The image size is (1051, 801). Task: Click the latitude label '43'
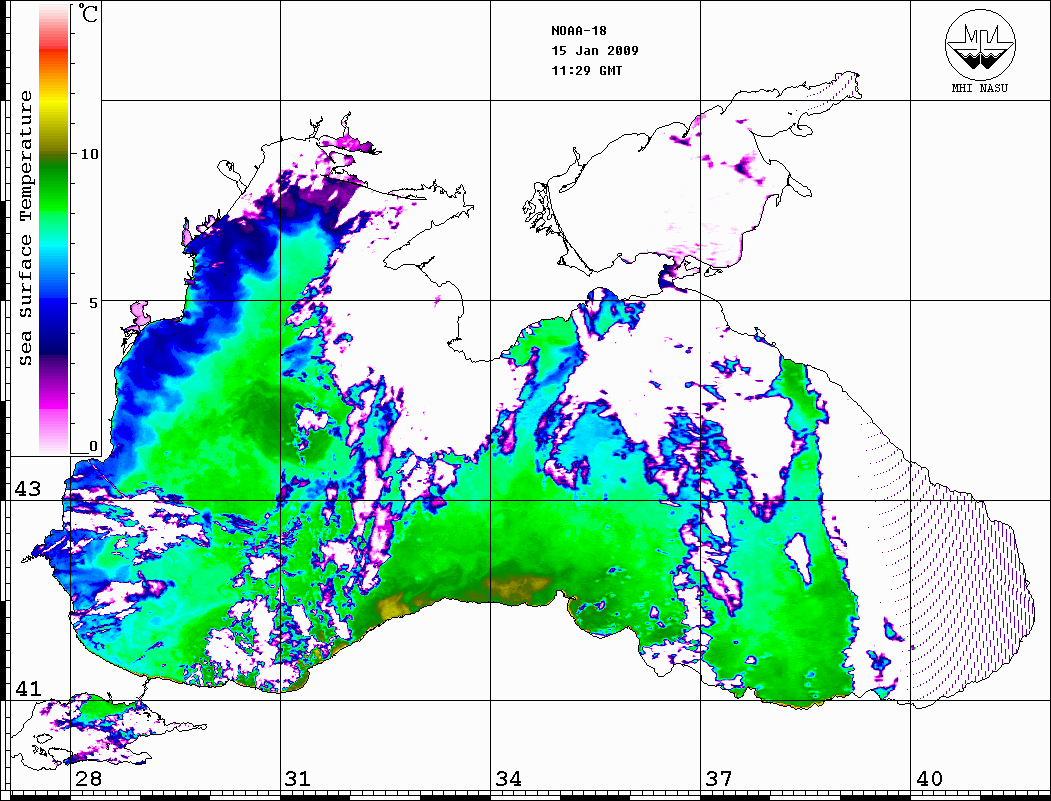pyautogui.click(x=27, y=489)
